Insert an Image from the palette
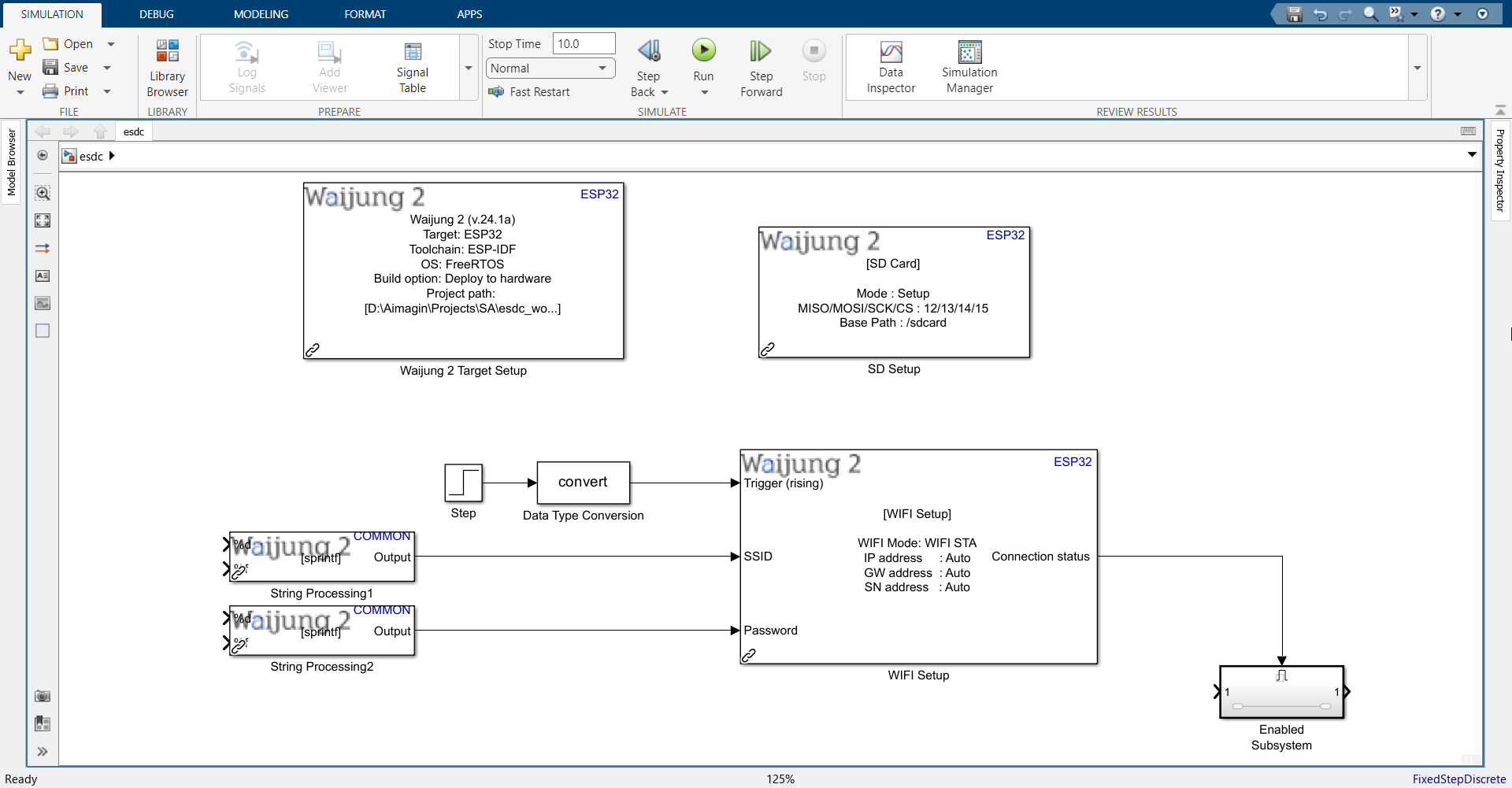 pos(43,303)
